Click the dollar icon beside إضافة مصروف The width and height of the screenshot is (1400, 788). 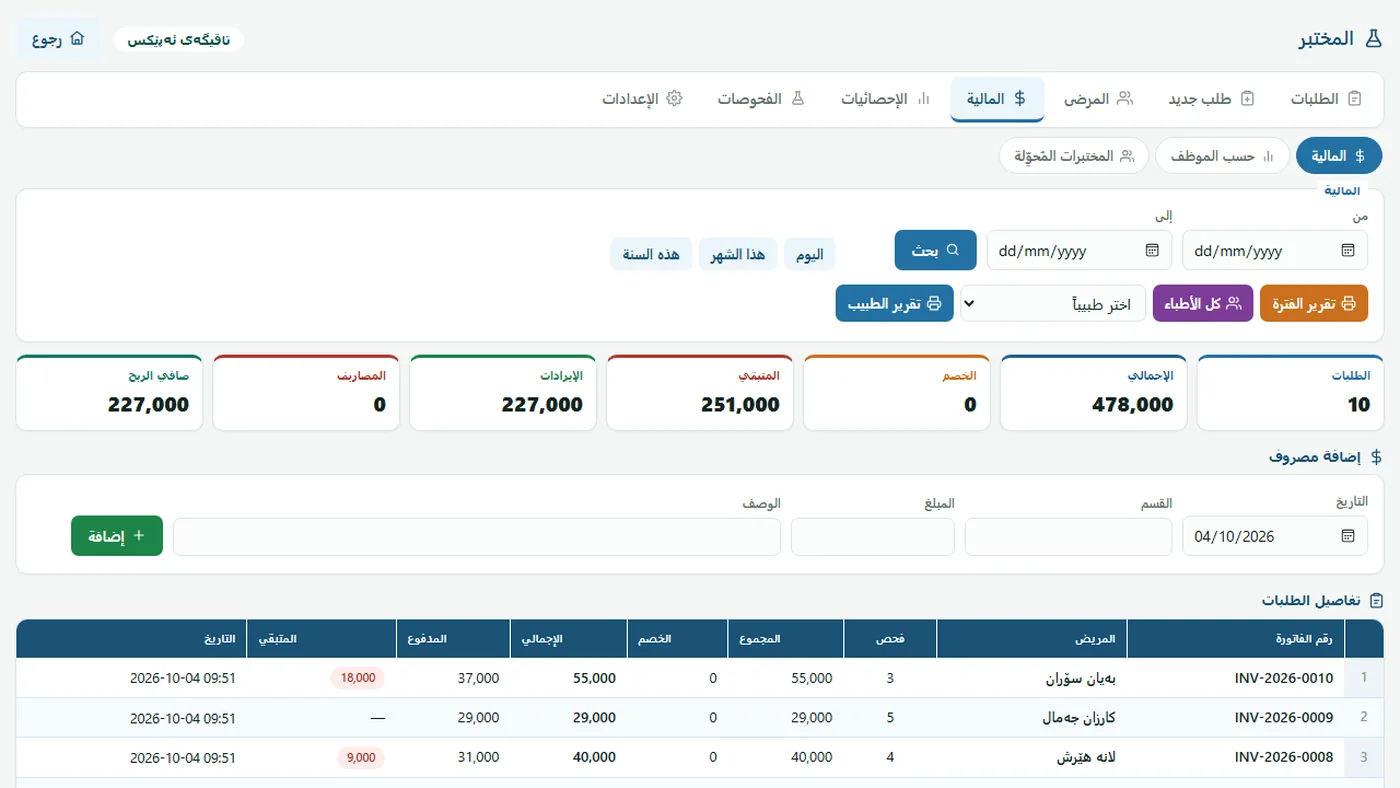(x=1376, y=456)
